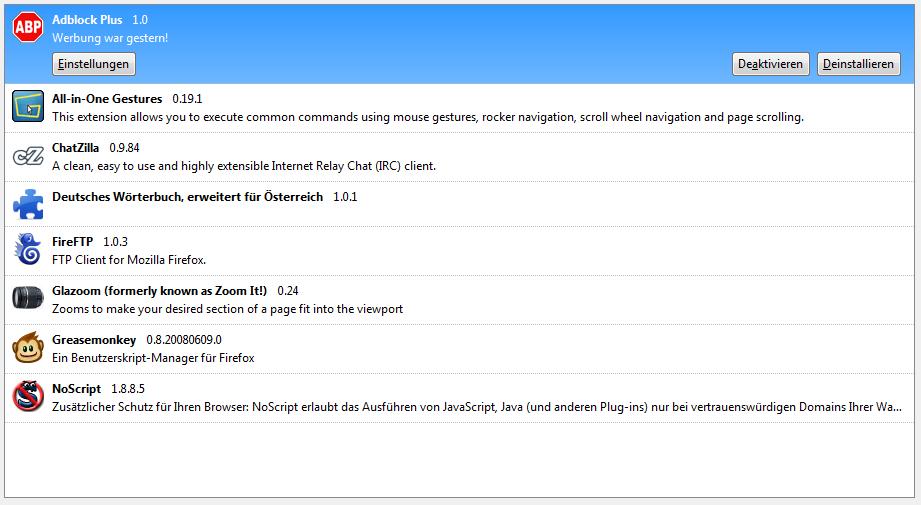Click the NoScript description text
This screenshot has height=505, width=921.
click(x=476, y=407)
